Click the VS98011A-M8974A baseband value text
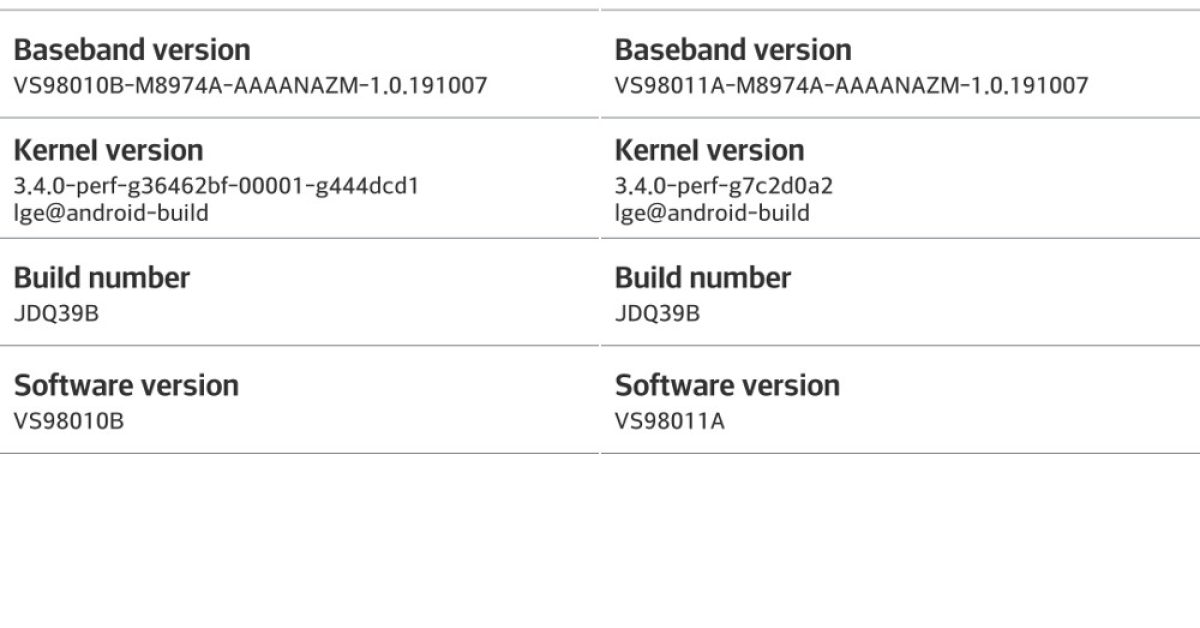Image resolution: width=1200 pixels, height=628 pixels. point(851,86)
